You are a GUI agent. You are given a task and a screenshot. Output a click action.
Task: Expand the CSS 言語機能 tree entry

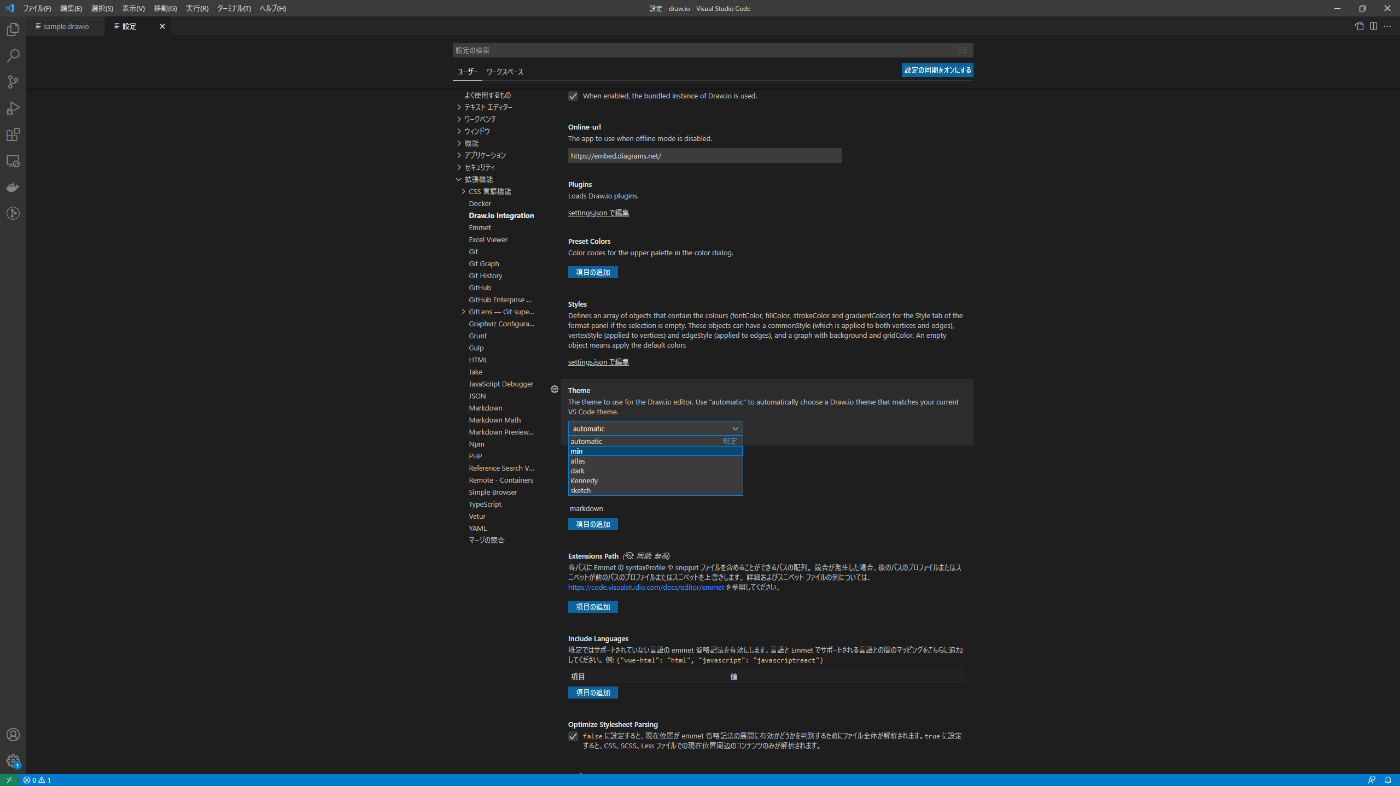489,191
